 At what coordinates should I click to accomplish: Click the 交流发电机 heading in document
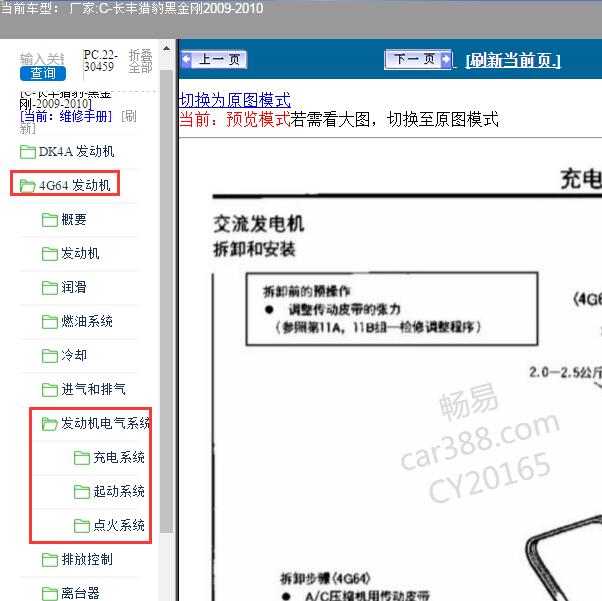click(259, 224)
